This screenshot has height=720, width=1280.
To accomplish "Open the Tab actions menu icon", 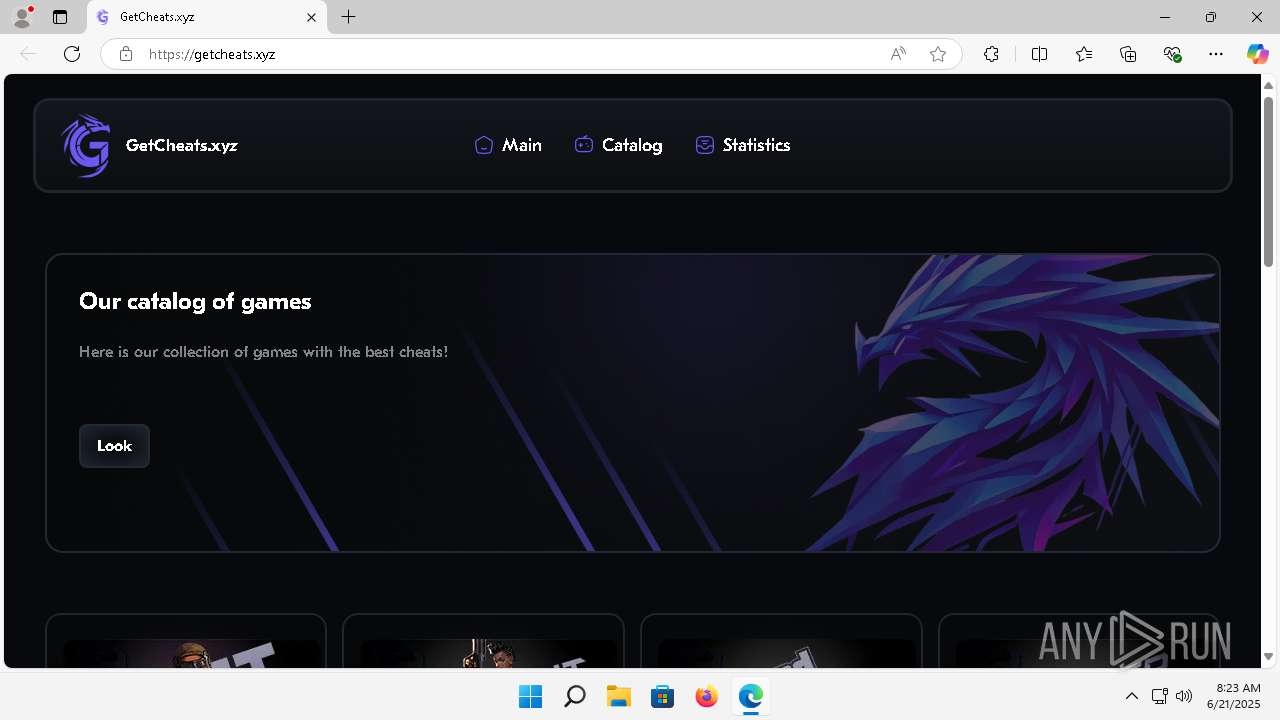I will pyautogui.click(x=60, y=17).
